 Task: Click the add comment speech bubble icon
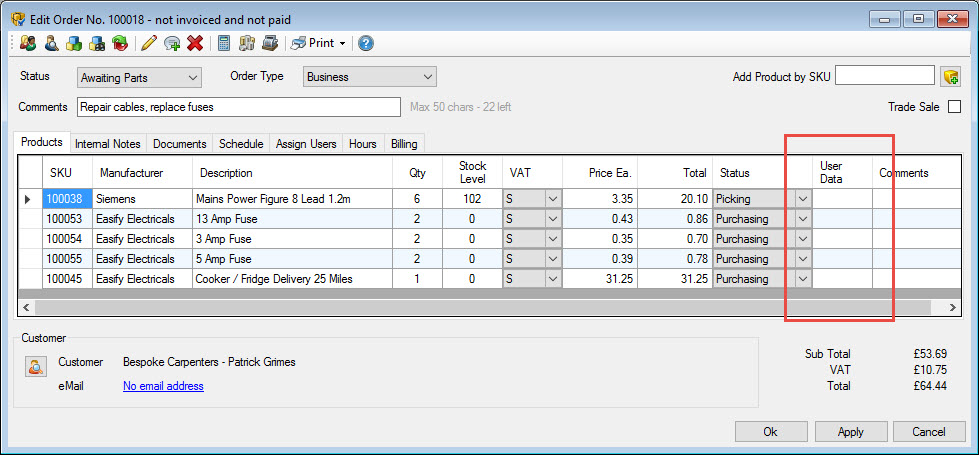[172, 43]
